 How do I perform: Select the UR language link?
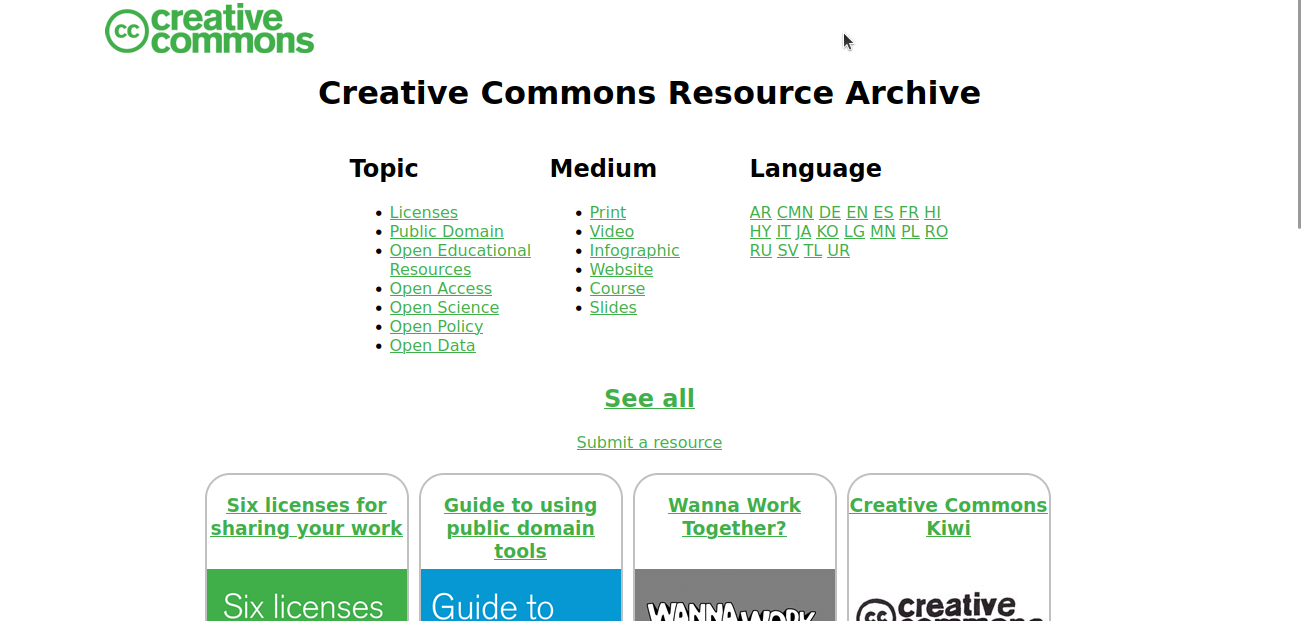coord(838,250)
